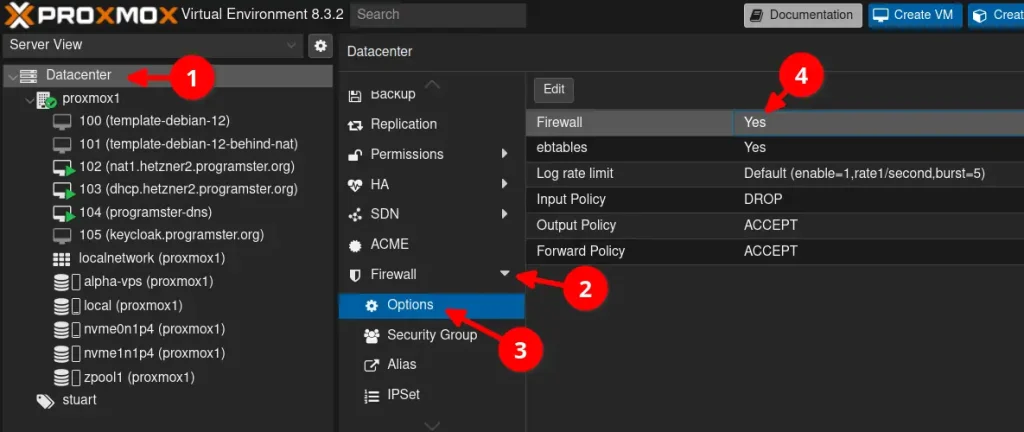The height and width of the screenshot is (432, 1024).
Task: Expand the Permissions submenu arrow
Action: [504, 154]
